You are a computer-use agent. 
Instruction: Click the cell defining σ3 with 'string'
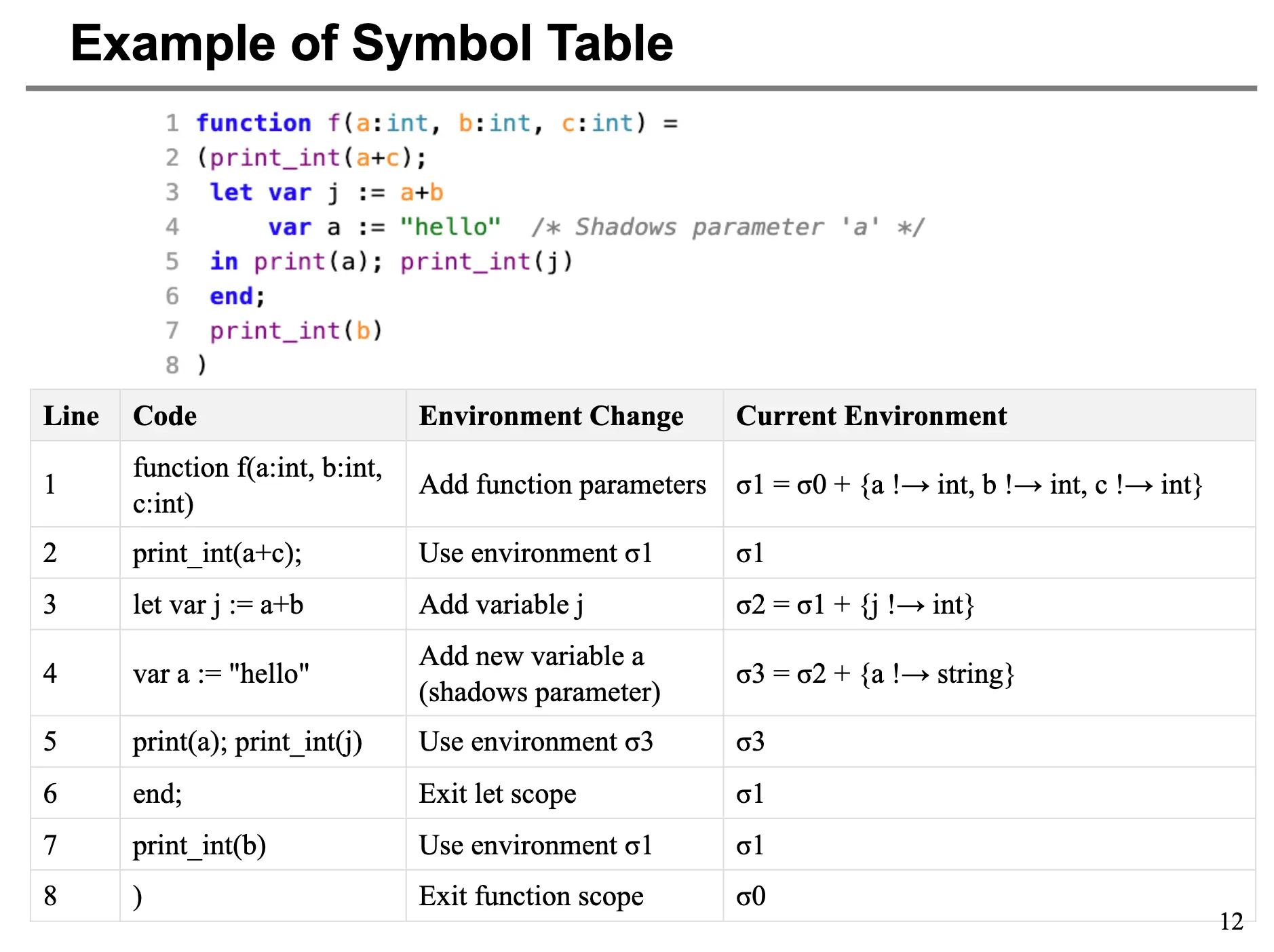[x=874, y=674]
